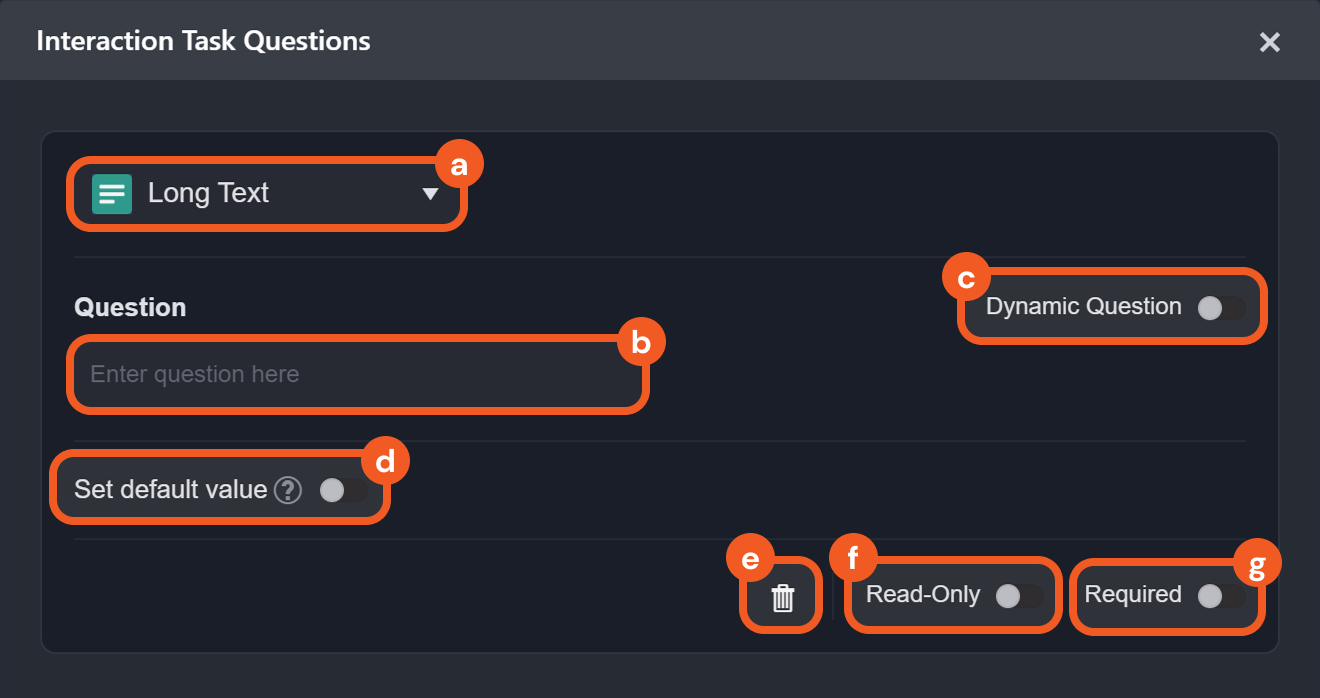Select the Long Text label in the type selector
The width and height of the screenshot is (1320, 698).
coord(208,193)
